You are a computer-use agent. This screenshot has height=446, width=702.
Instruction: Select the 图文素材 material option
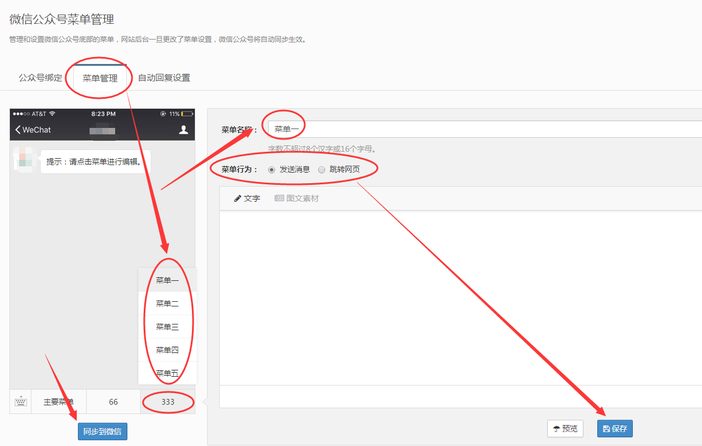point(297,198)
